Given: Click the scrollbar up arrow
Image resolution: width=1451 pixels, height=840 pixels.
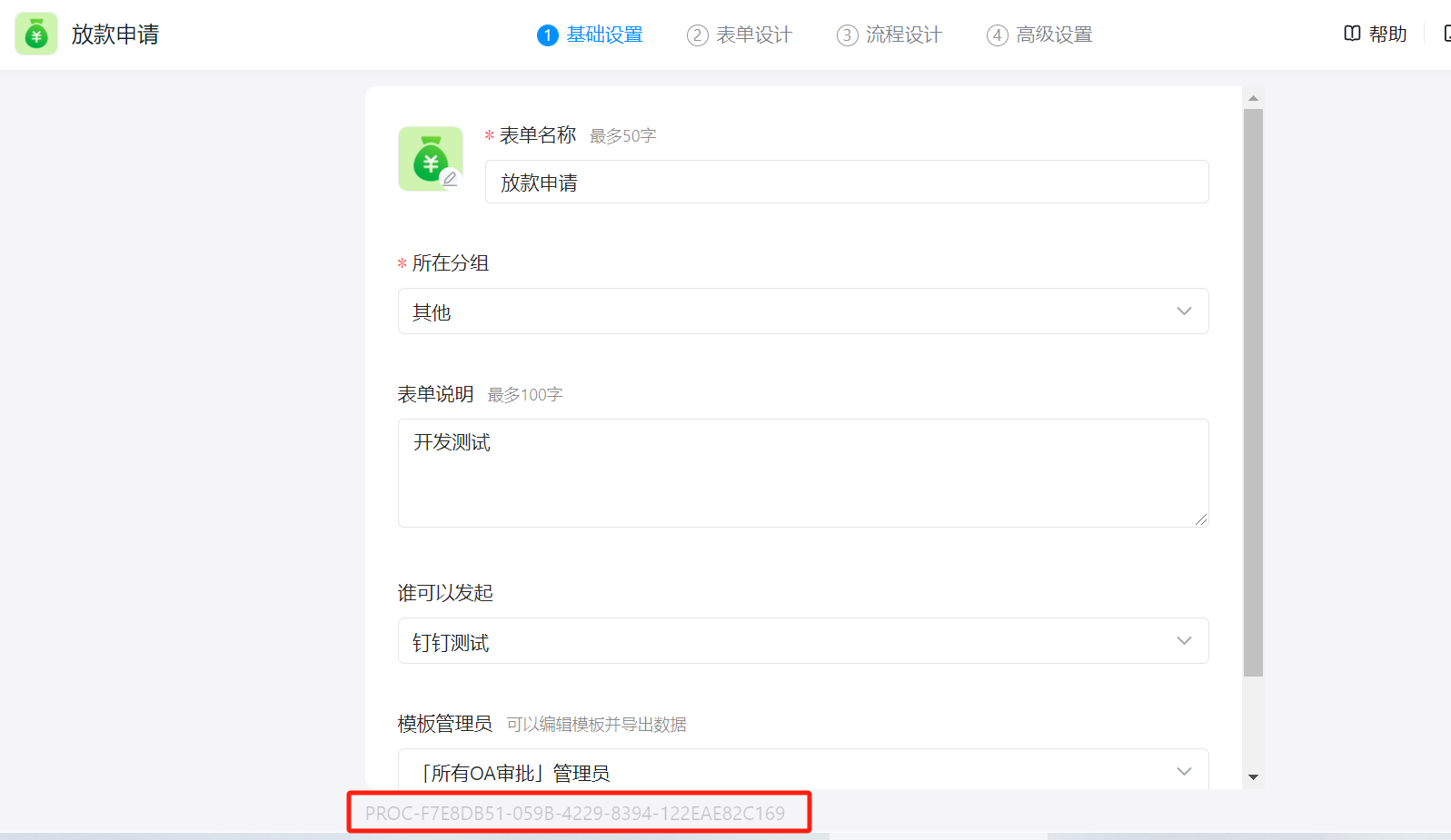Looking at the screenshot, I should (x=1253, y=98).
